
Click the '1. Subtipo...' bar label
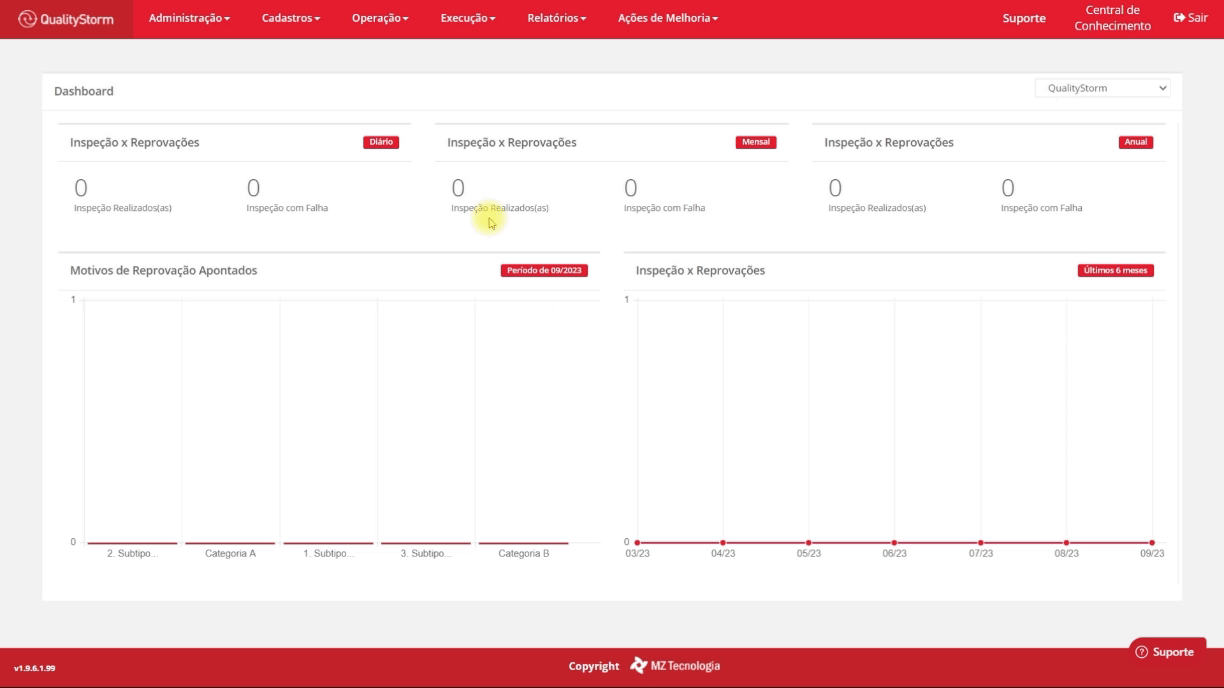328,553
